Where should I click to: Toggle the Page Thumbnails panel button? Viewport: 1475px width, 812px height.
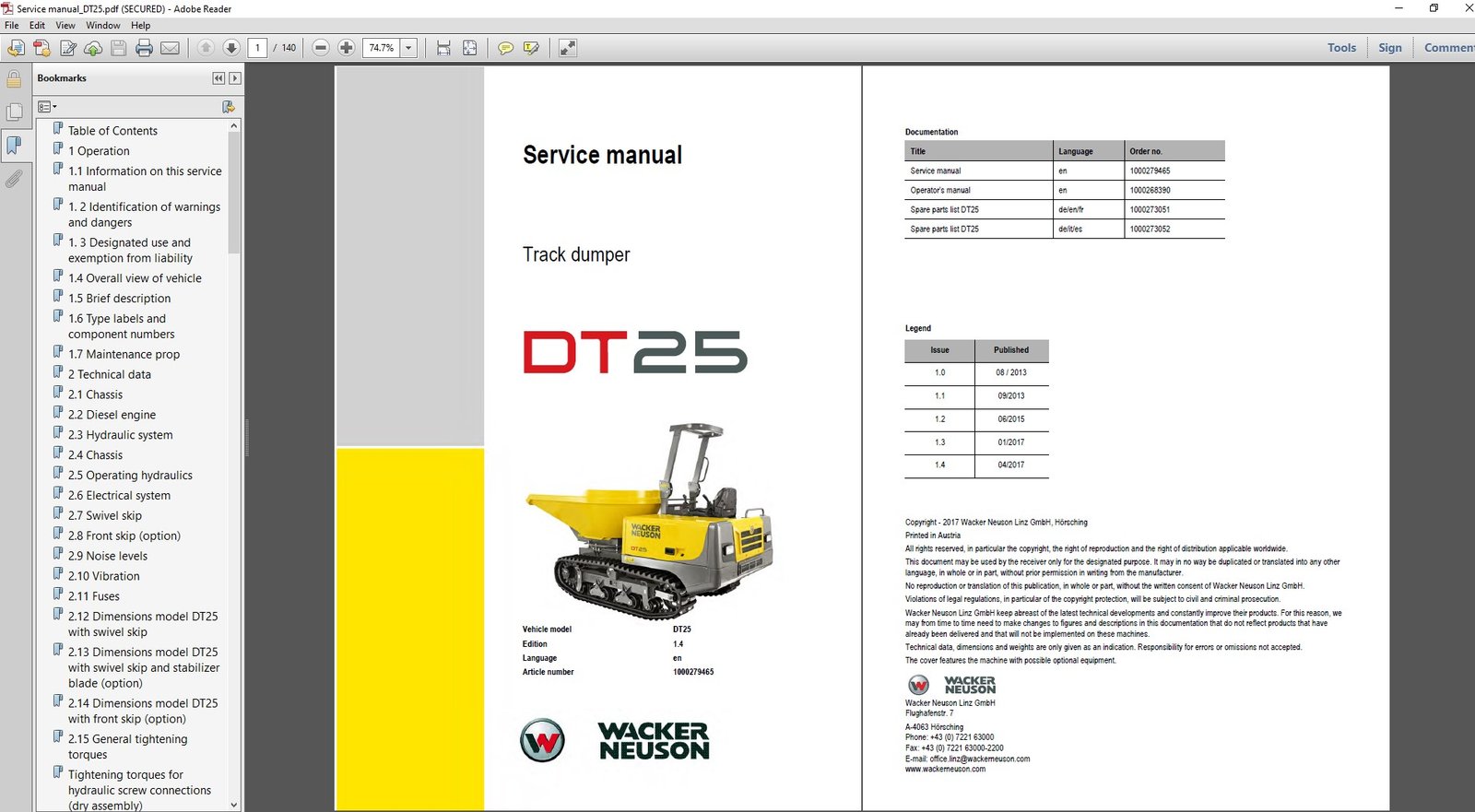14,112
